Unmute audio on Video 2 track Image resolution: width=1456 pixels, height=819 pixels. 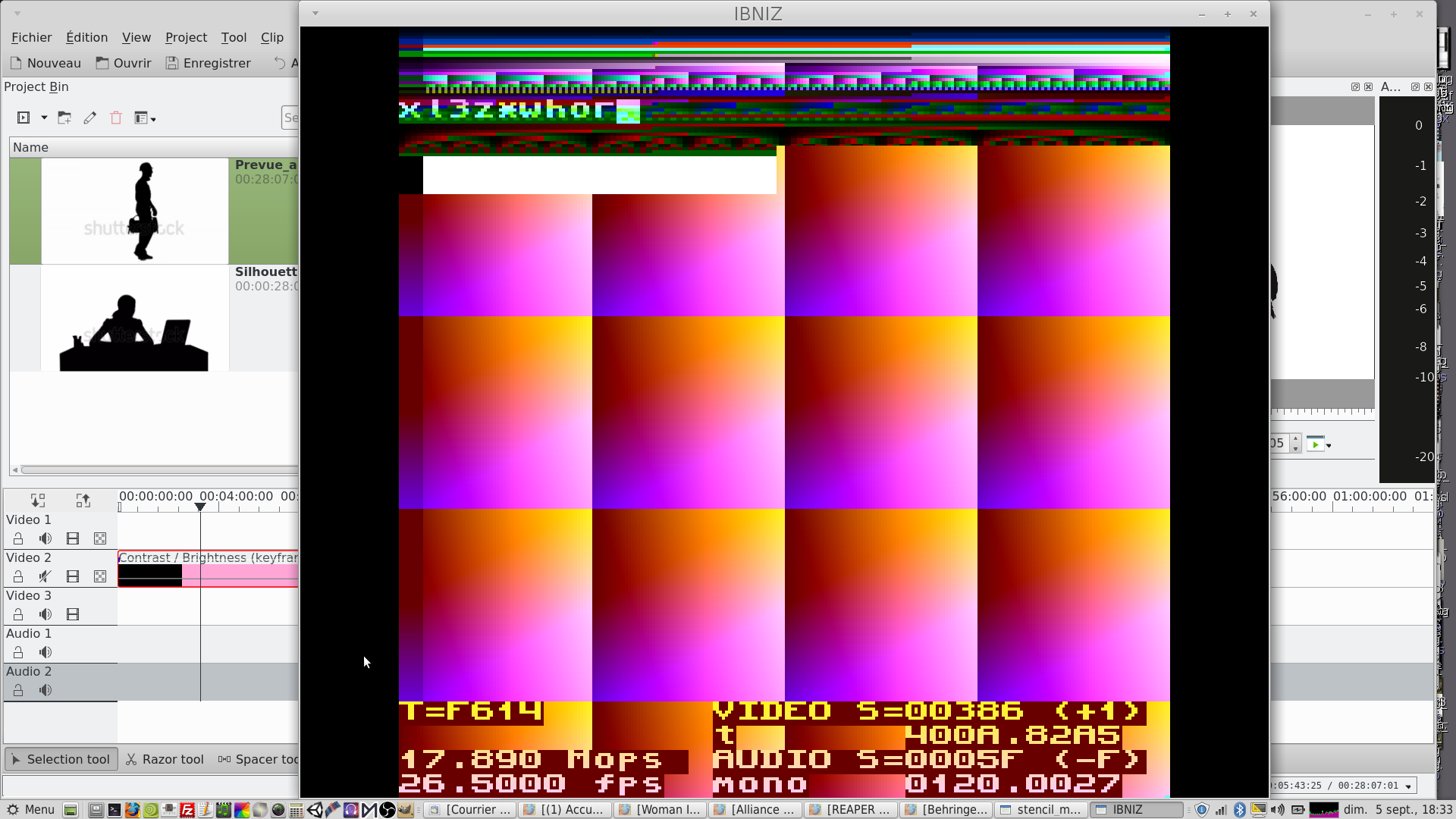click(45, 576)
